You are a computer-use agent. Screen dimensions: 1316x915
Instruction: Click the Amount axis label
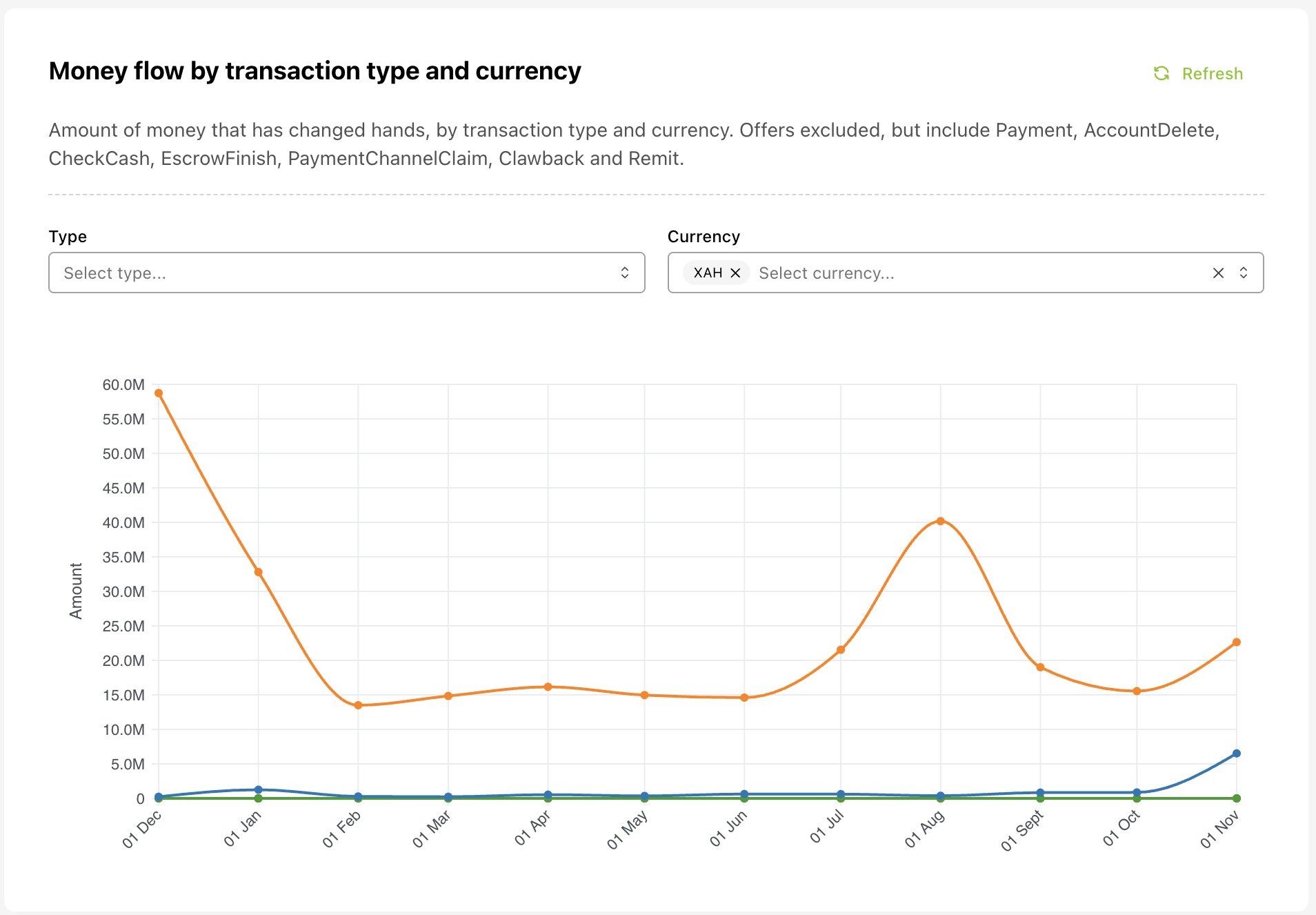point(76,591)
